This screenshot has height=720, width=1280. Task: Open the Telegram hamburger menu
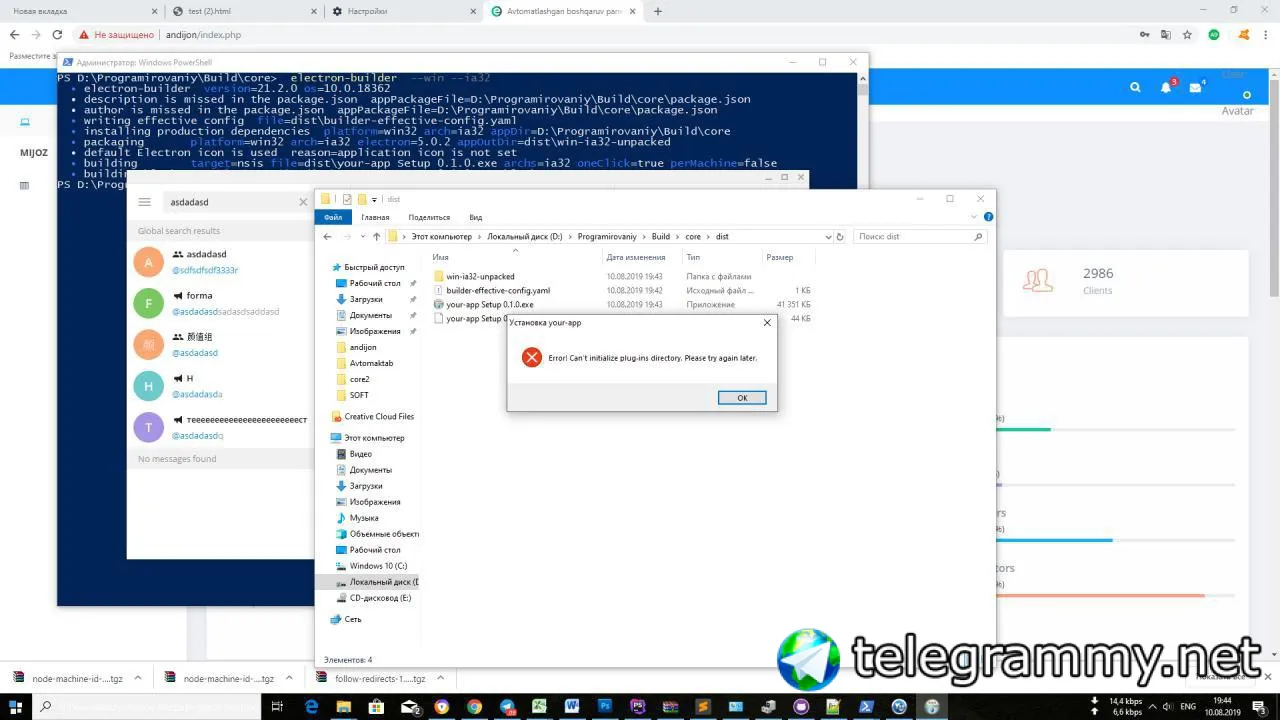point(144,202)
